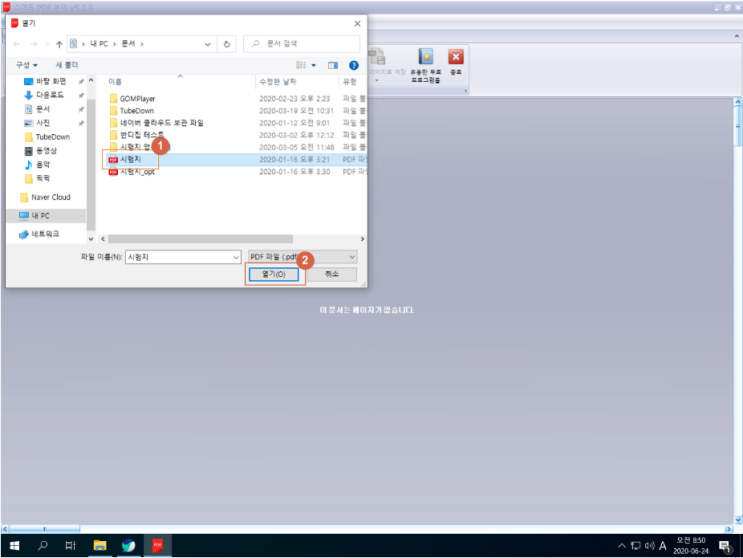This screenshot has height=558, width=743.
Task: Click the PDF viewer taskbar icon
Action: coord(157,546)
